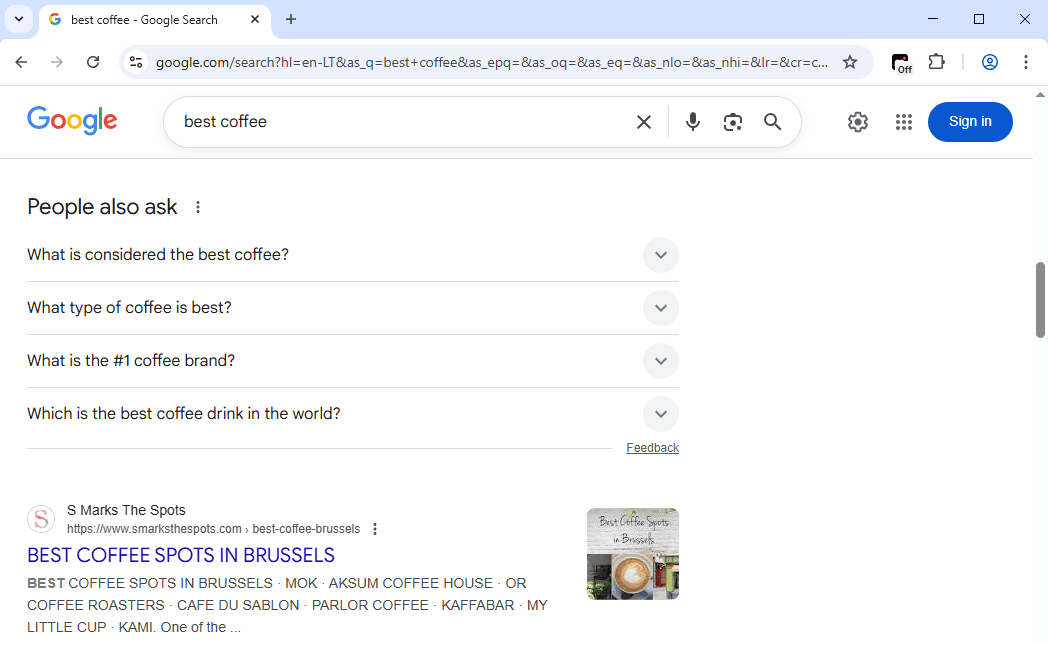Click the Brussels coffee spots thumbnail
The height and width of the screenshot is (645, 1048).
tap(633, 554)
